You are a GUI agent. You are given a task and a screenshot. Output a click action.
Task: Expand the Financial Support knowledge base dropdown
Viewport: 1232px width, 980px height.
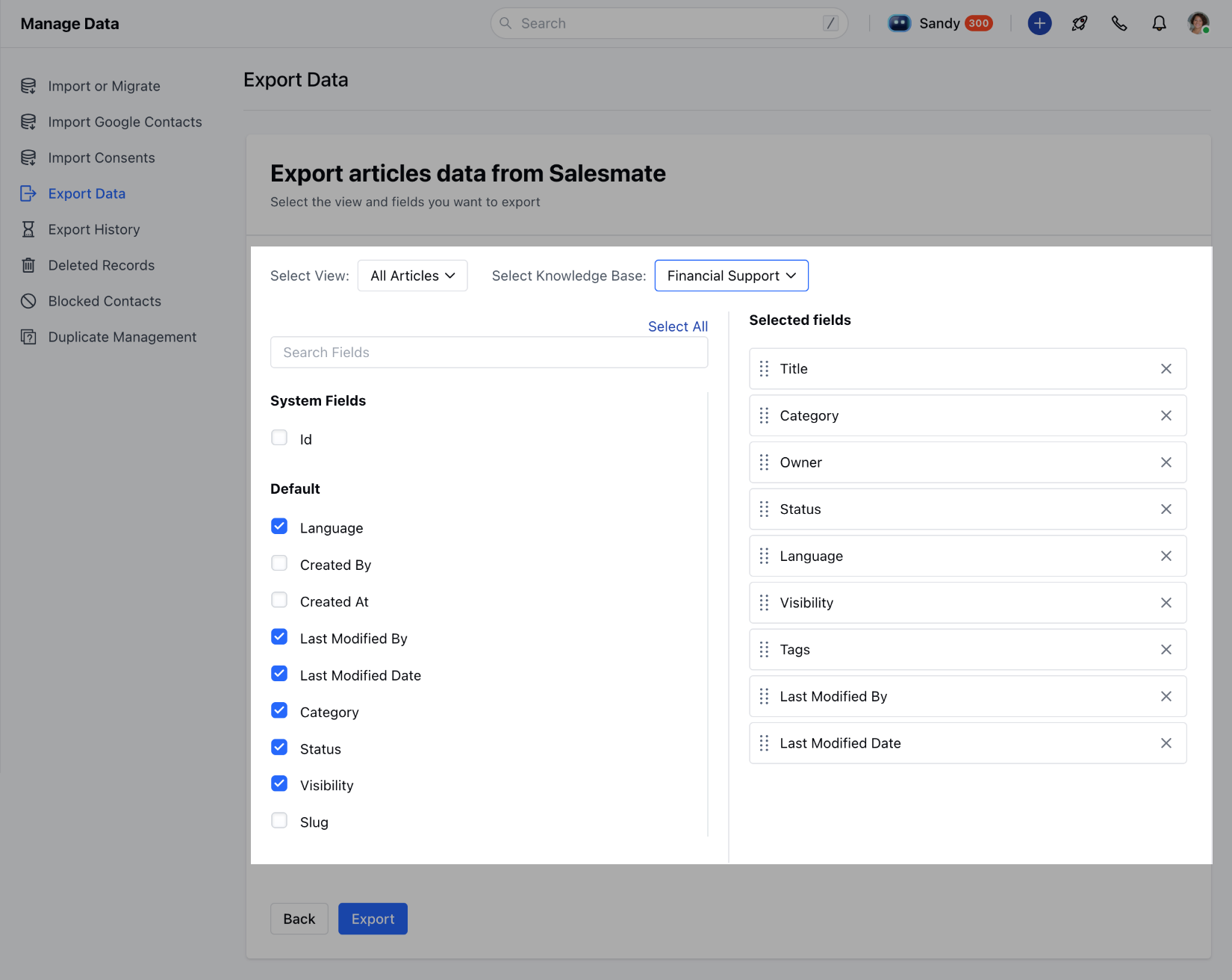[732, 276]
